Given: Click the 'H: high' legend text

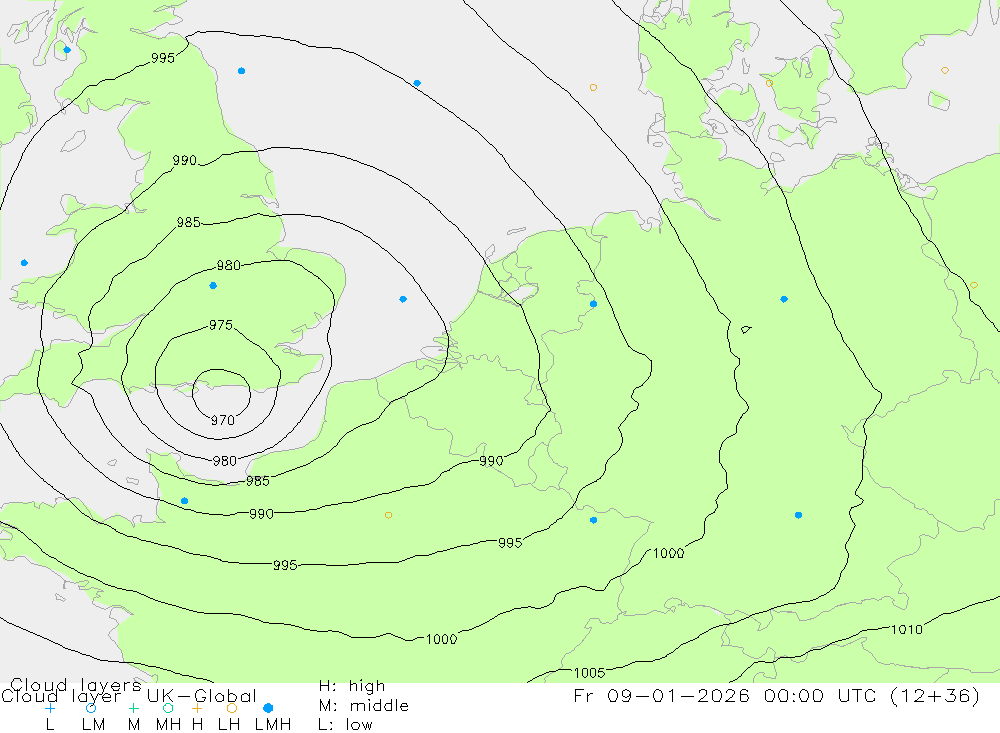Looking at the screenshot, I should point(352,686).
